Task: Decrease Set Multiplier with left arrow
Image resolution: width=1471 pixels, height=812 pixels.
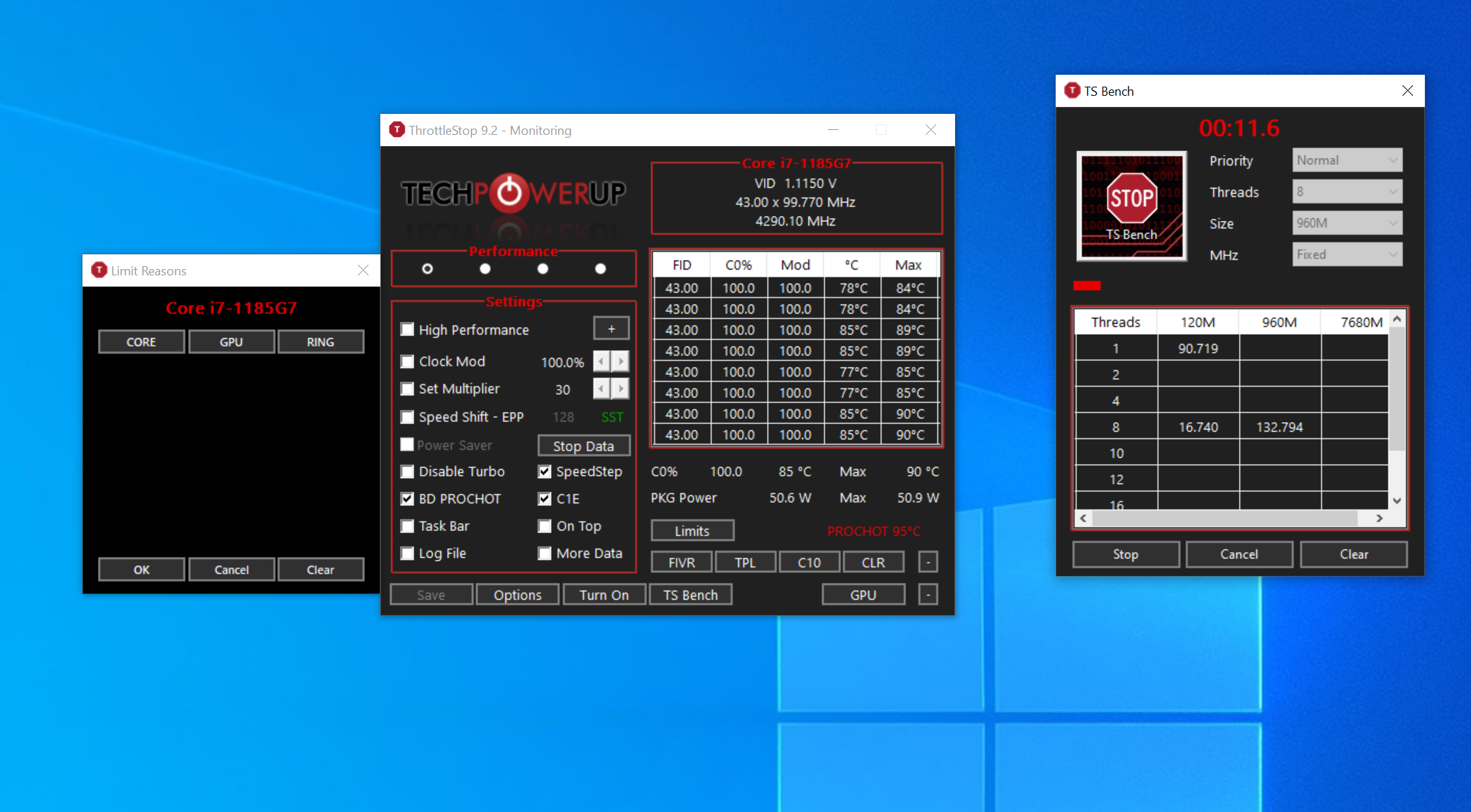Action: pos(601,389)
